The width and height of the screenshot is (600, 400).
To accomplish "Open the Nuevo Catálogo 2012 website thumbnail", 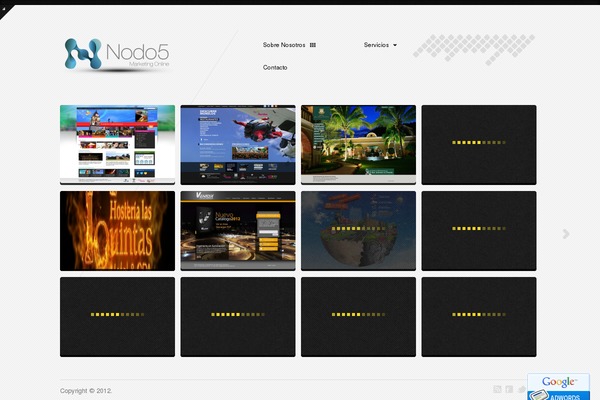I will (238, 231).
